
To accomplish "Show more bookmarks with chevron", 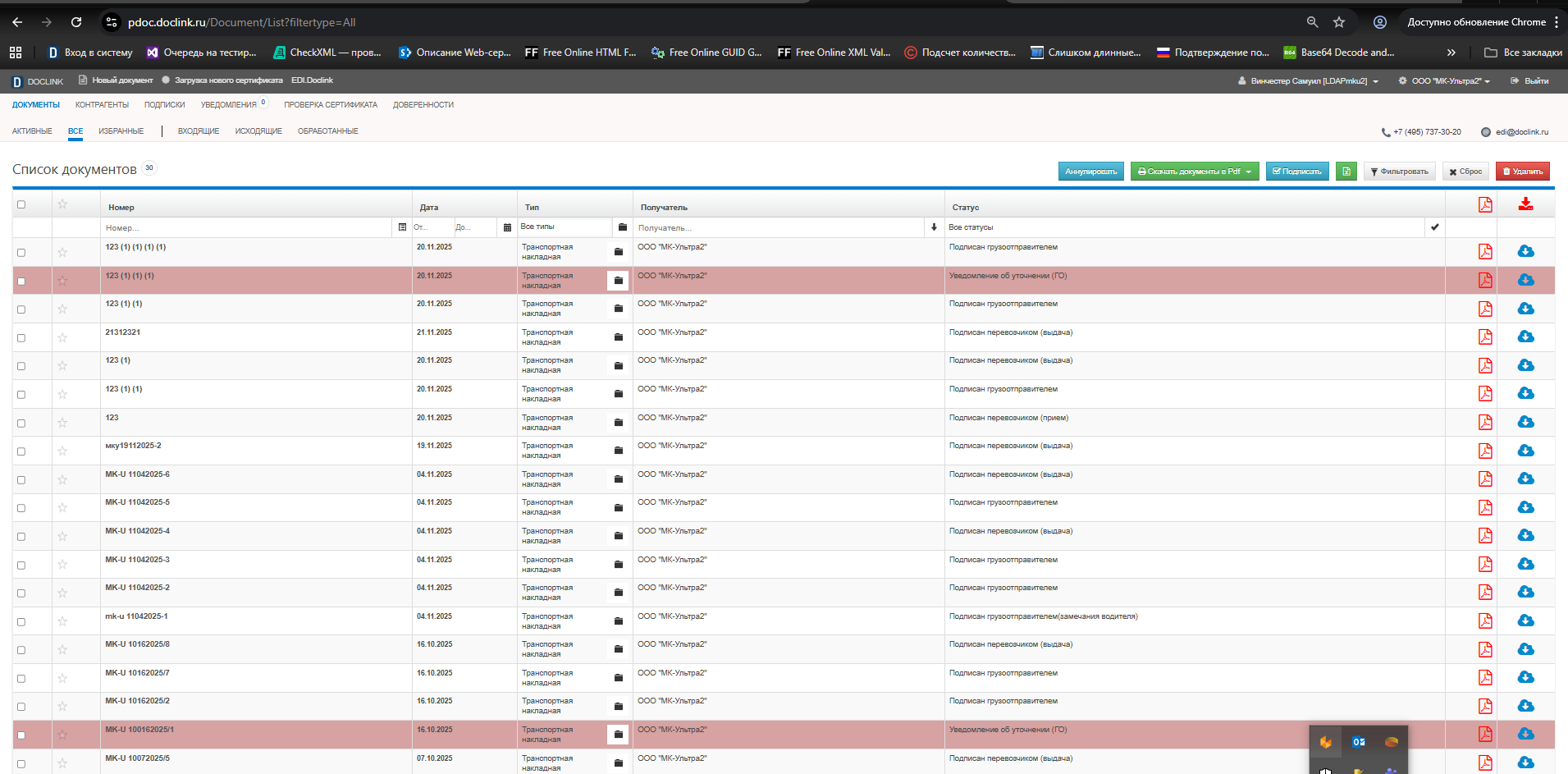I will coord(1451,53).
